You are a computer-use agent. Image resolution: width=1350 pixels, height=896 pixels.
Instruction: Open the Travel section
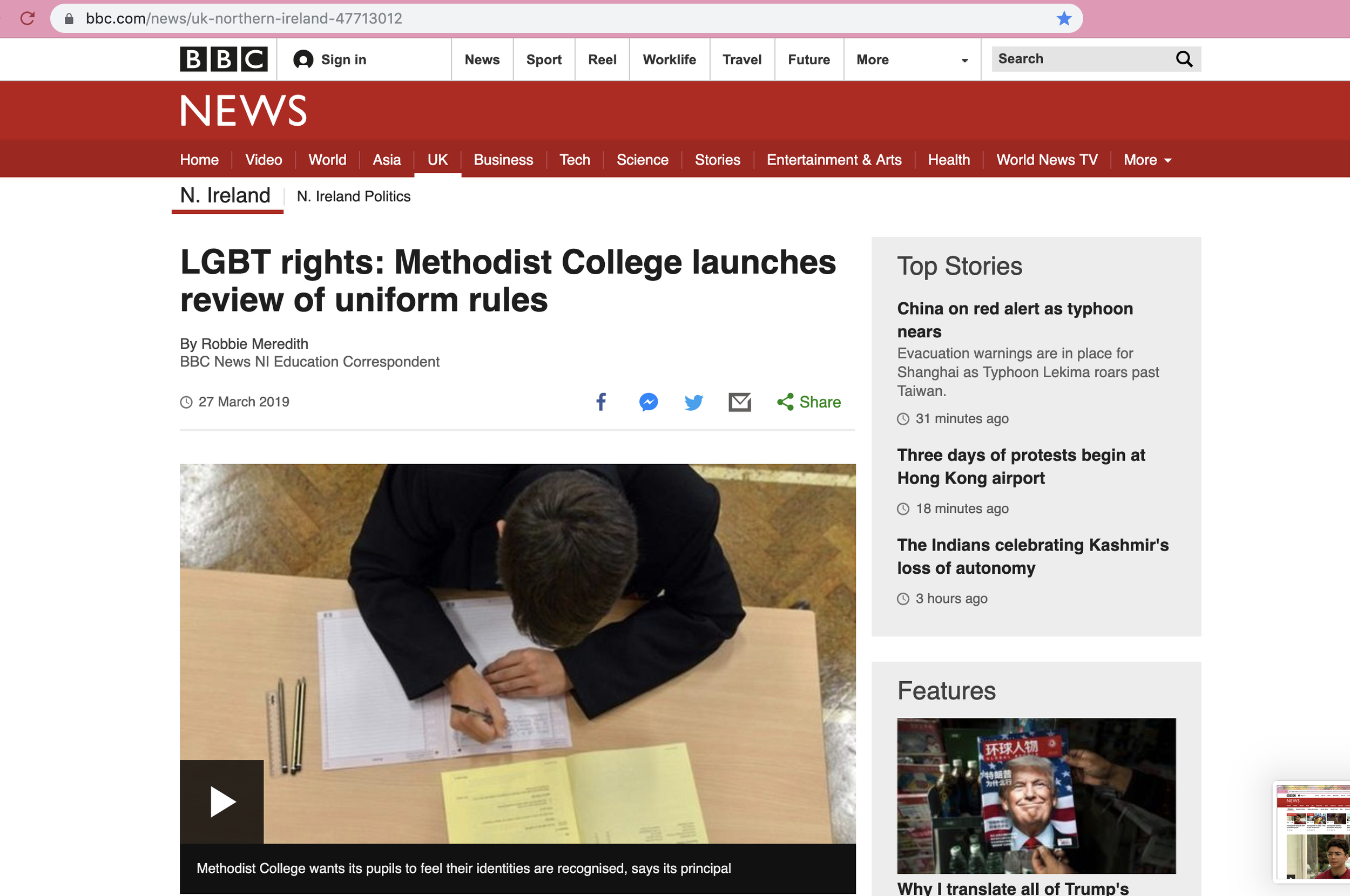742,59
